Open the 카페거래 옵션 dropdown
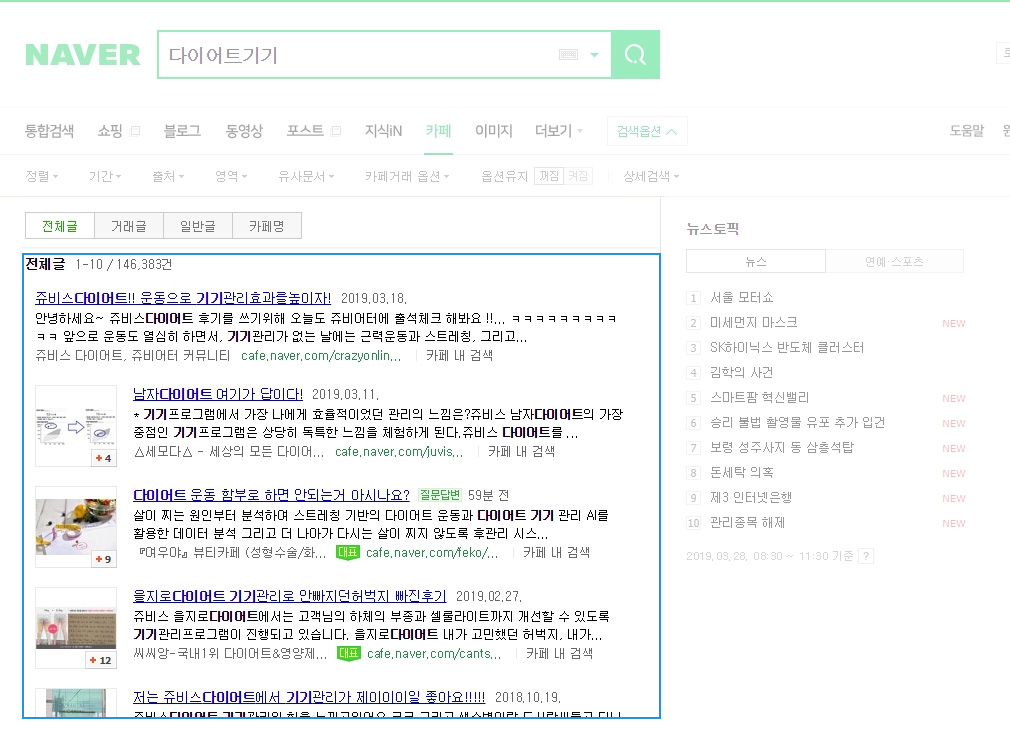The height and width of the screenshot is (756, 1010). pyautogui.click(x=407, y=176)
